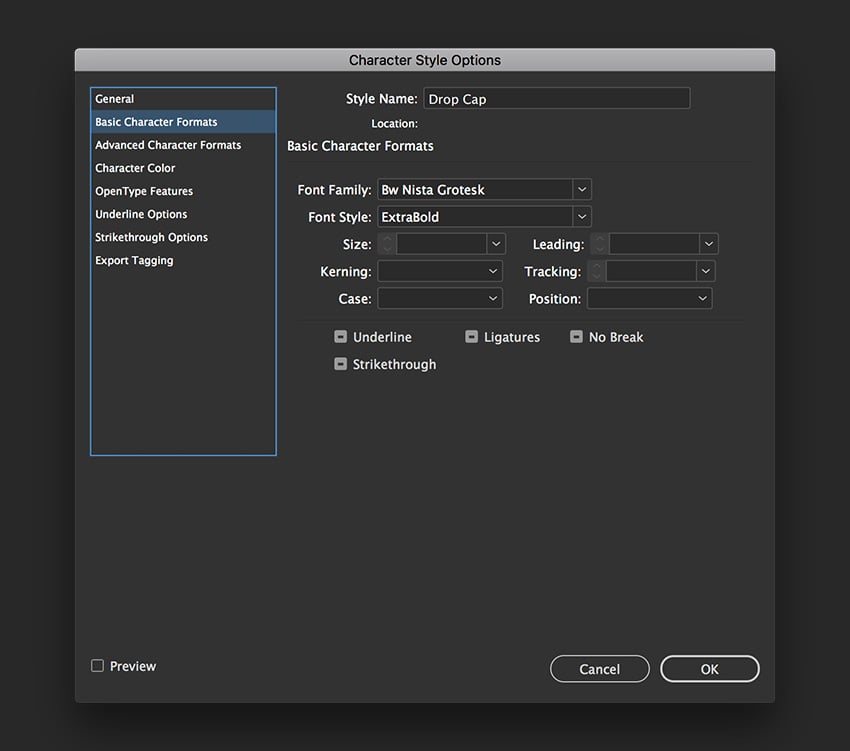Open the Font Family dropdown

582,189
